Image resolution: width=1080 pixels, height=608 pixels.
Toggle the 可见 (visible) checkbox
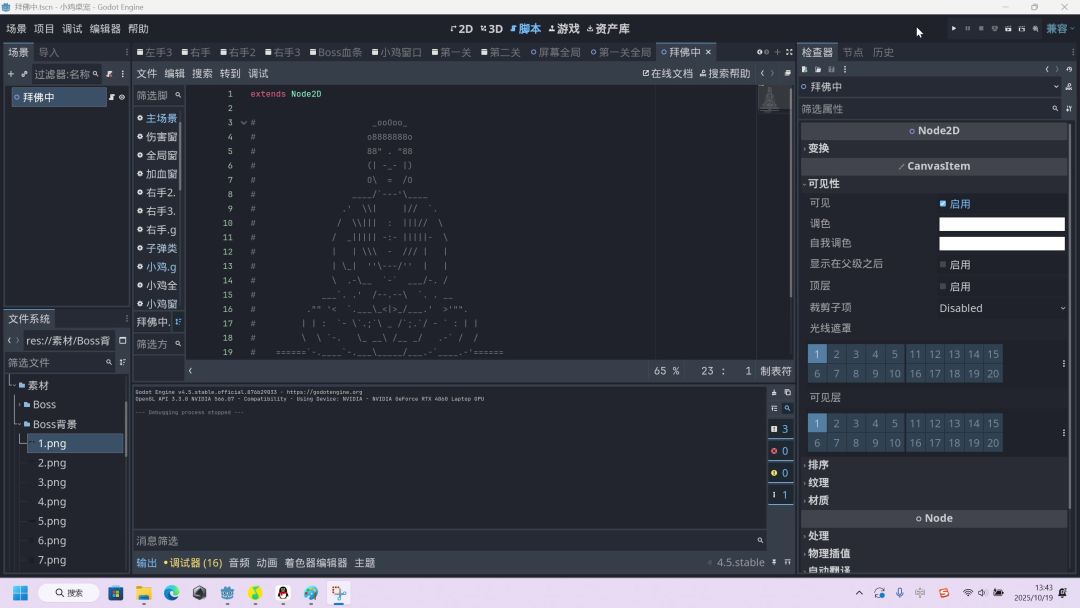[x=943, y=204]
